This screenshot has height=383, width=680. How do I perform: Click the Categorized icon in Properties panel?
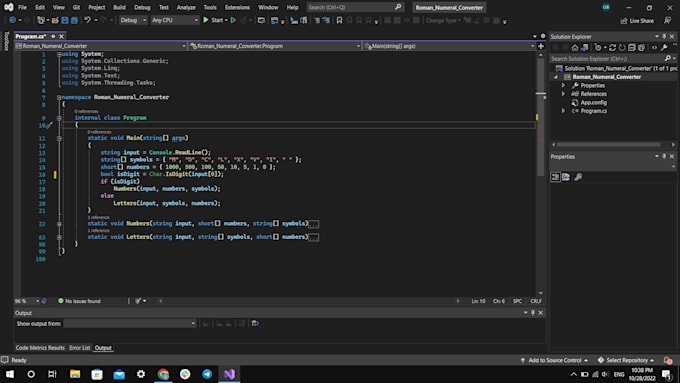(556, 177)
